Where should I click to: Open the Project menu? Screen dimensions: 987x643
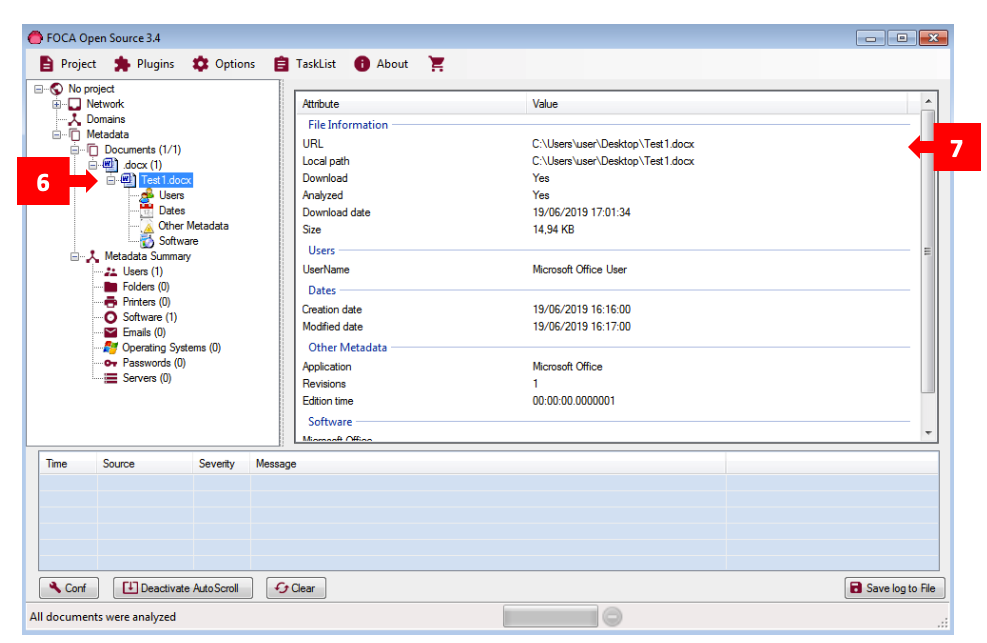tap(68, 64)
